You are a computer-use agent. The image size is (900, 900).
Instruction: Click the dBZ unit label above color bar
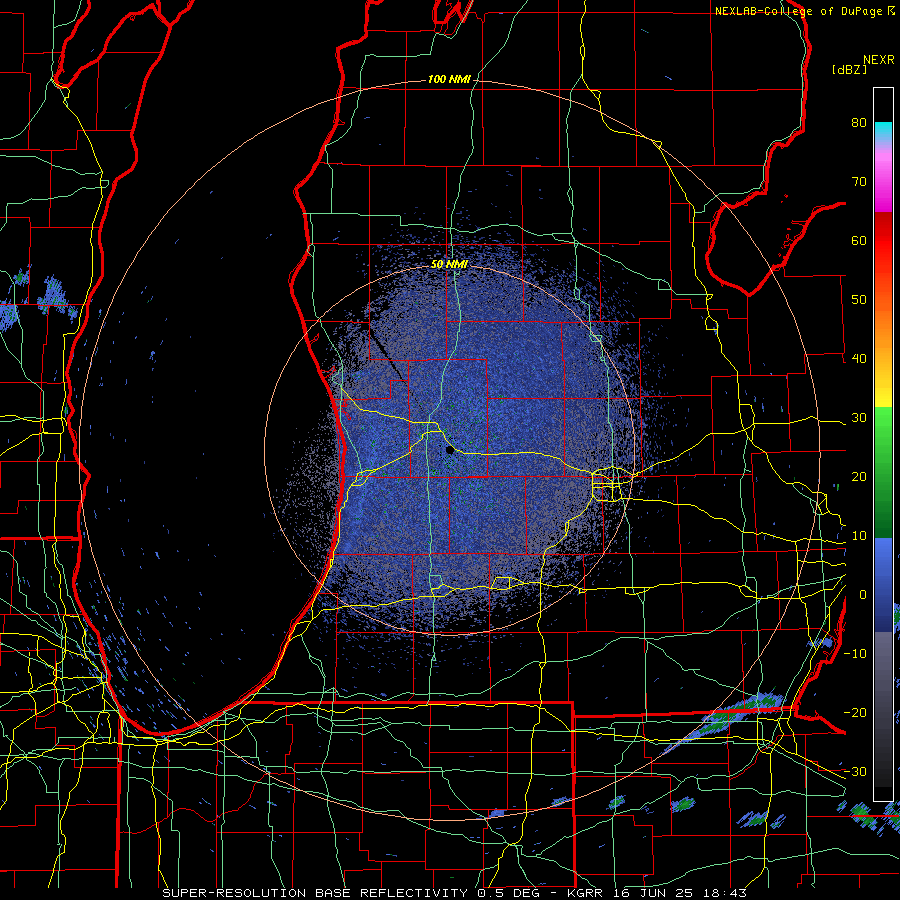[849, 70]
